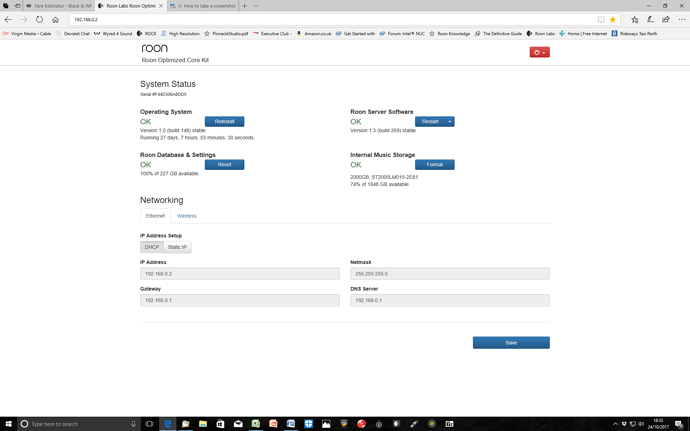The width and height of the screenshot is (690, 431).
Task: Open the Windows Start menu
Action: [8, 424]
